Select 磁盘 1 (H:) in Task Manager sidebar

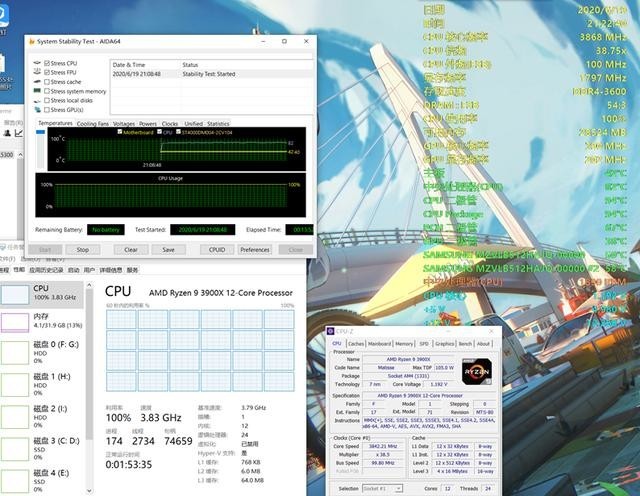point(42,385)
